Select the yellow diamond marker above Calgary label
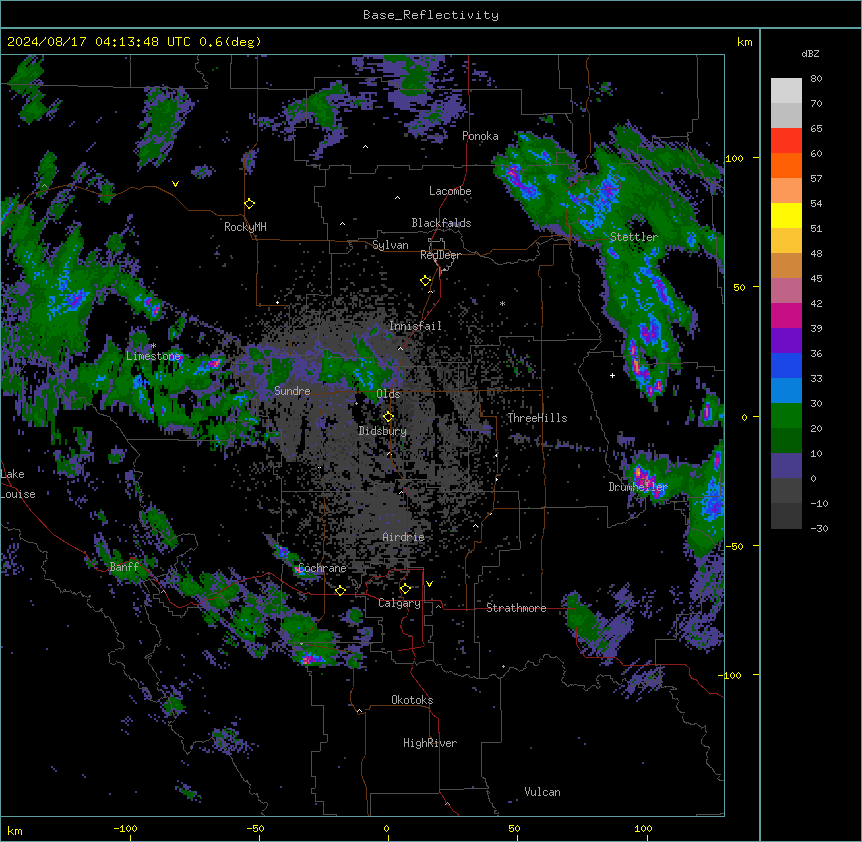 [x=405, y=589]
